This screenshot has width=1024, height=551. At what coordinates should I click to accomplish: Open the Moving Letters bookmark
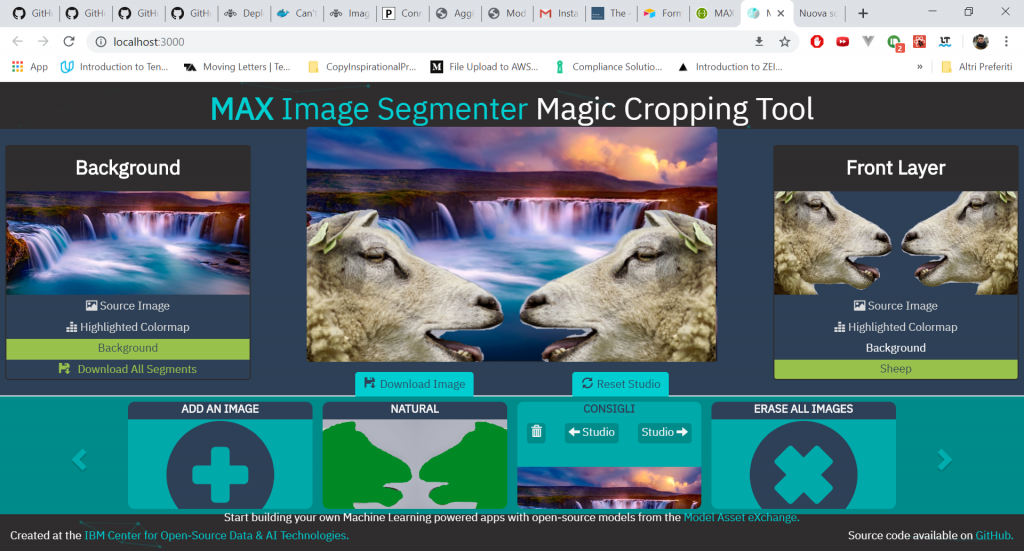point(237,67)
